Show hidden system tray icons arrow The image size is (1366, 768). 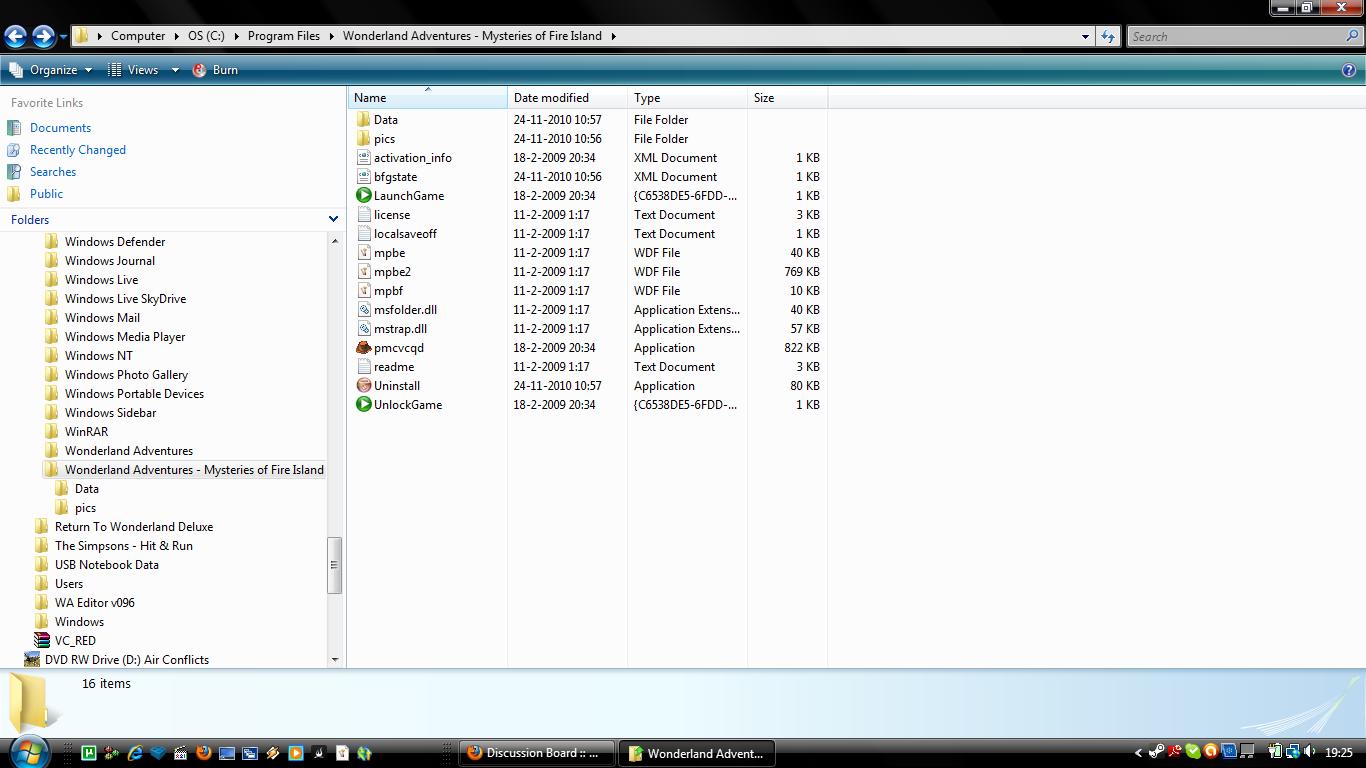(x=1138, y=753)
